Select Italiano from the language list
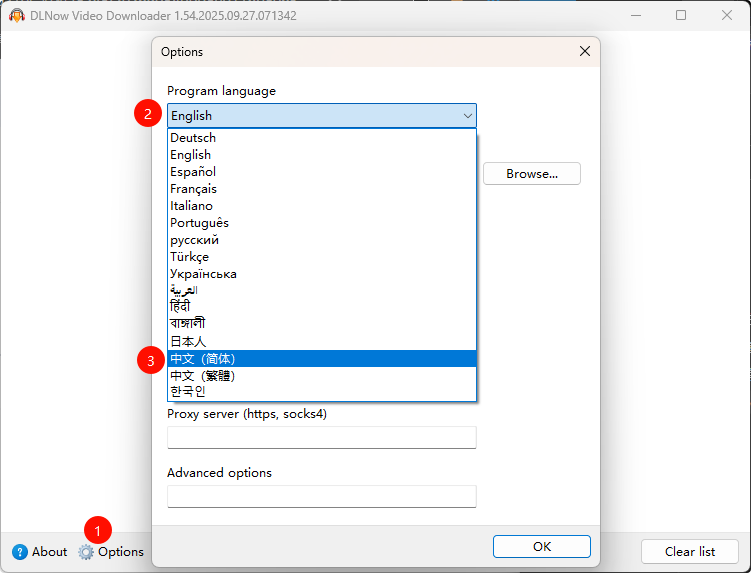 click(322, 206)
